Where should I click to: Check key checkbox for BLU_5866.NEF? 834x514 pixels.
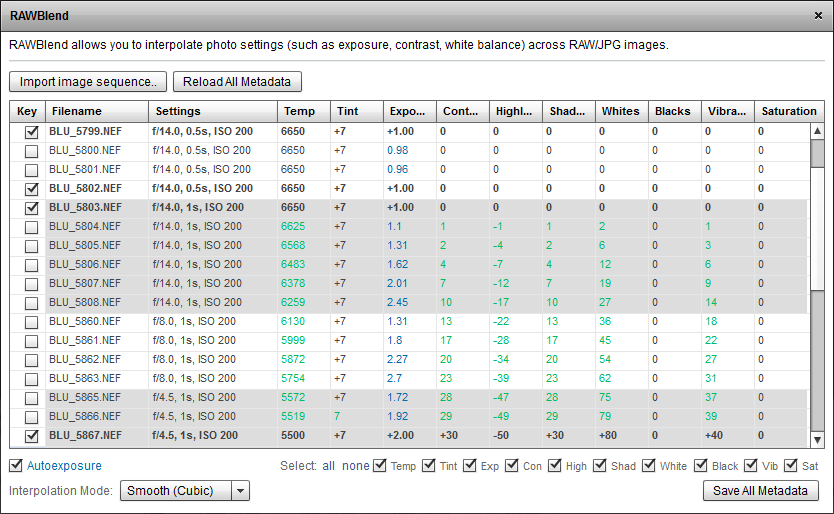pyautogui.click(x=31, y=417)
